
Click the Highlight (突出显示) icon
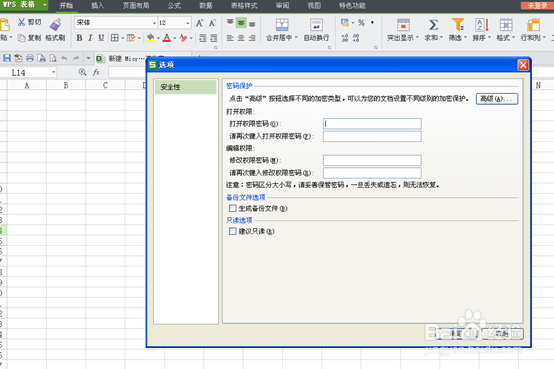coord(403,25)
